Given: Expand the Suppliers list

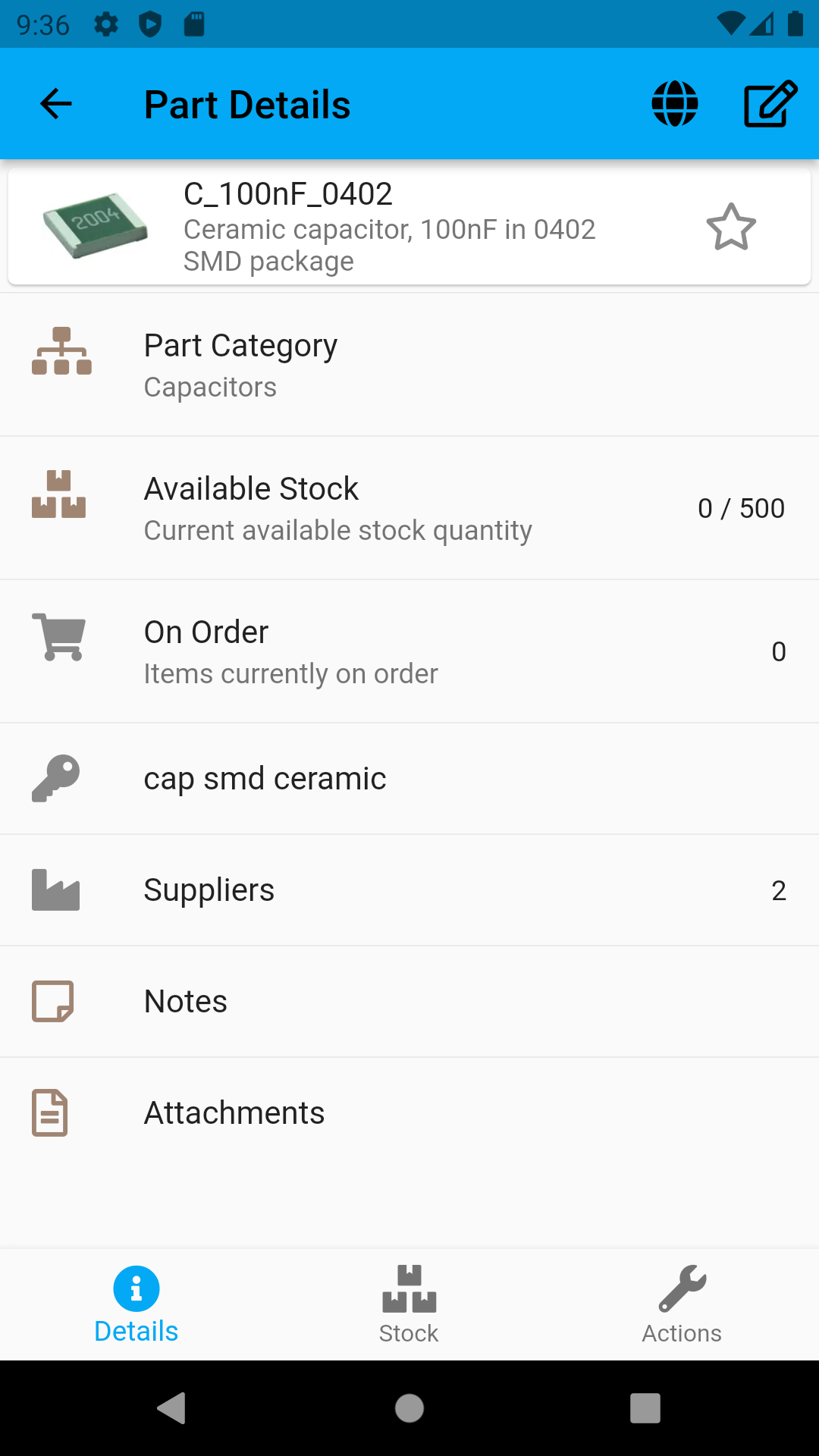Looking at the screenshot, I should [409, 890].
